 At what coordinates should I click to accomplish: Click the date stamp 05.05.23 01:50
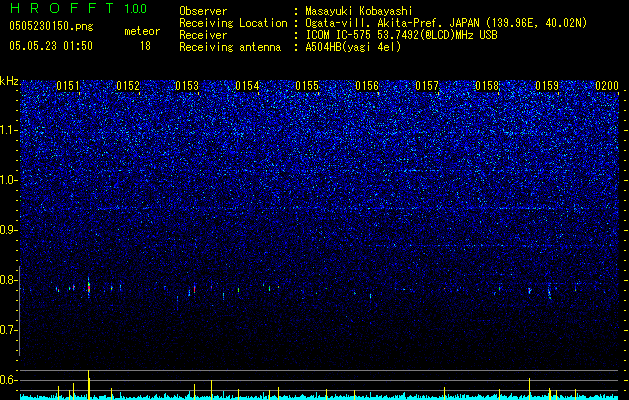[x=51, y=46]
